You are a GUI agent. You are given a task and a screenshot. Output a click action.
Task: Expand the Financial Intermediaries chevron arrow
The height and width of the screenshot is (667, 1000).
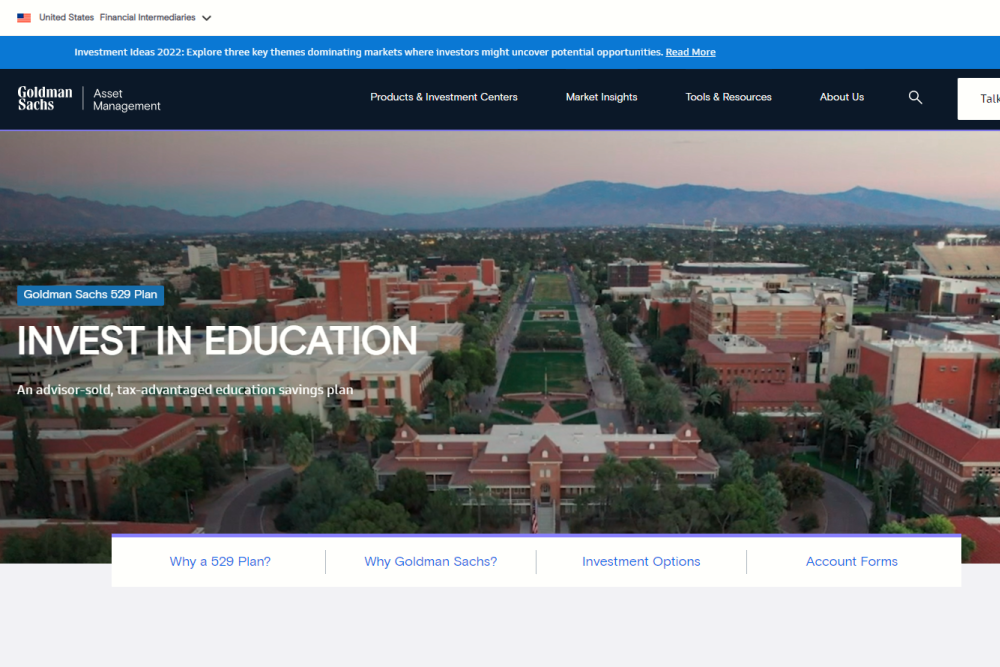pyautogui.click(x=207, y=18)
